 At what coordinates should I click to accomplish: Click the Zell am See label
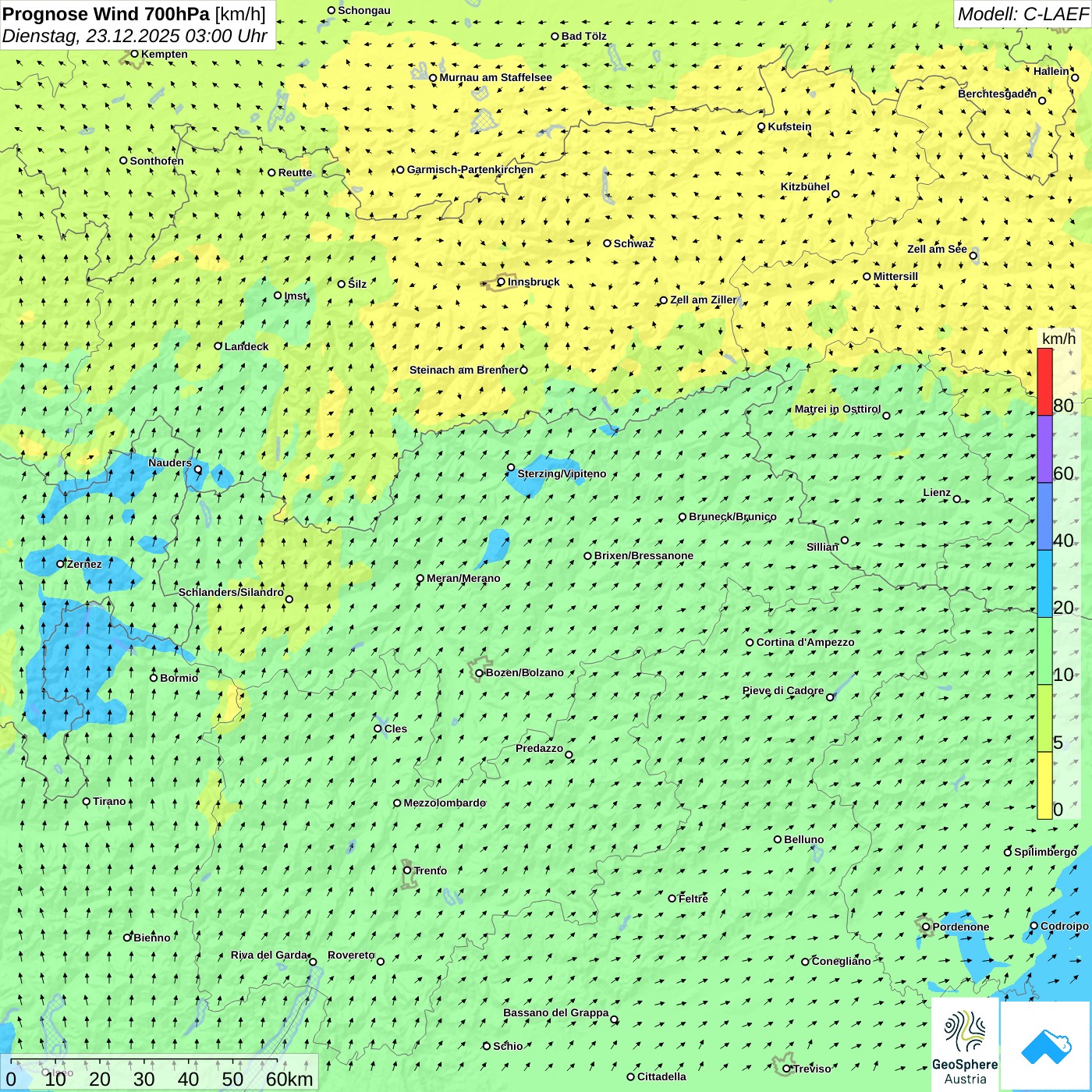(x=937, y=249)
